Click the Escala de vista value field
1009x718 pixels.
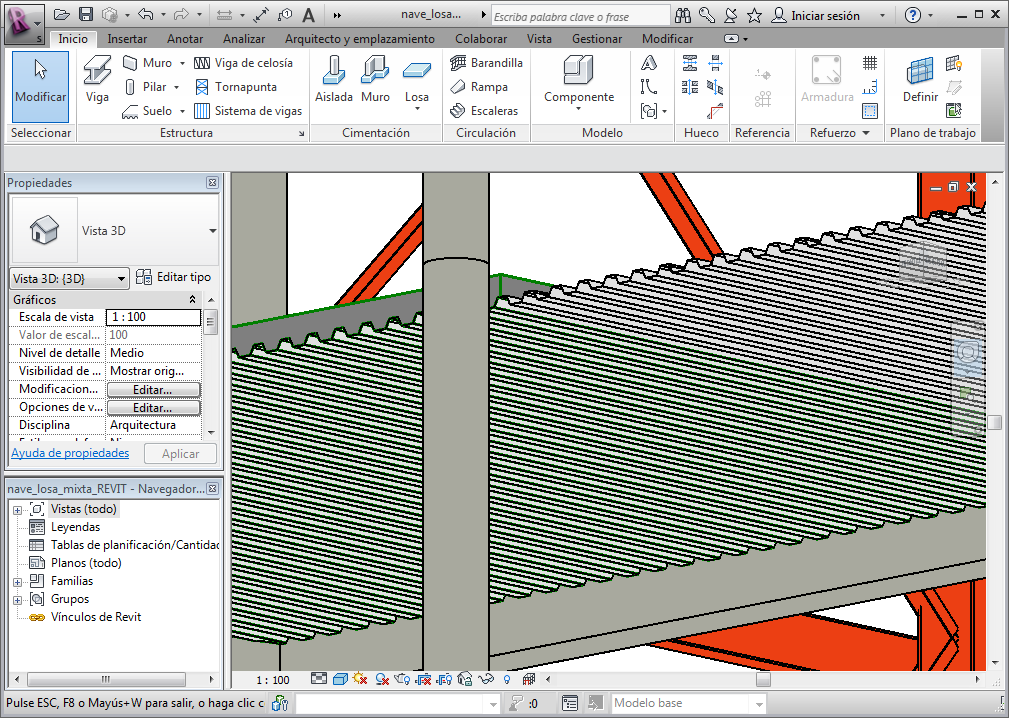153,317
